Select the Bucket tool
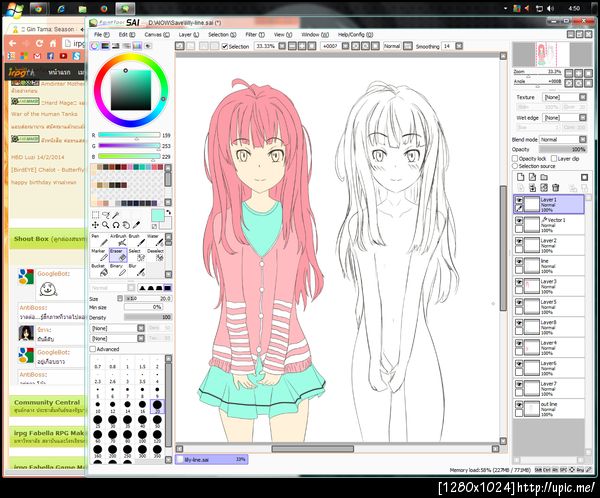Screen dimensions: 600x498 [x=99, y=270]
